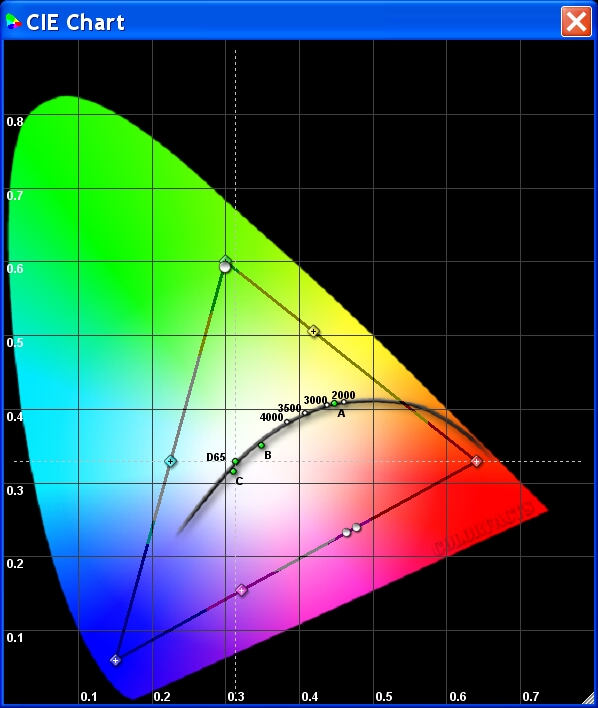This screenshot has width=598, height=708.
Task: Click the 3000K point on blackbody curve
Action: (x=327, y=405)
